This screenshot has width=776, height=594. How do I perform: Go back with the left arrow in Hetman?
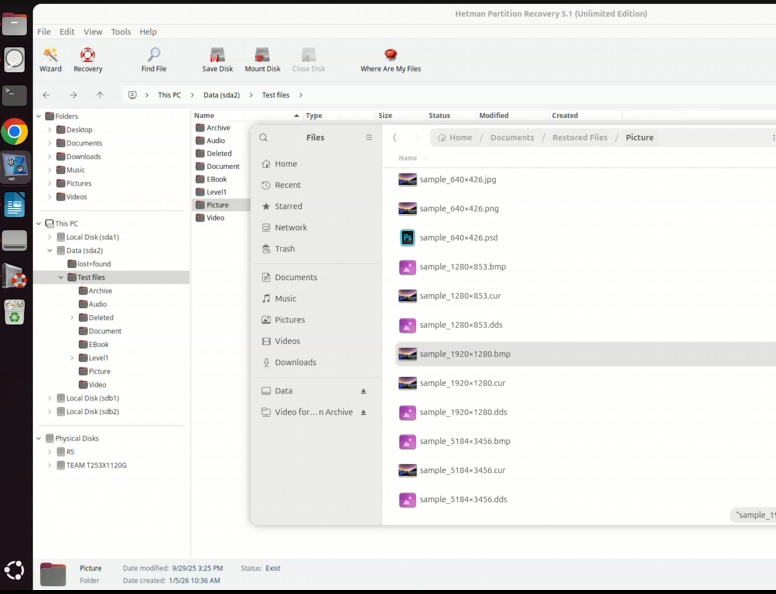tap(47, 95)
